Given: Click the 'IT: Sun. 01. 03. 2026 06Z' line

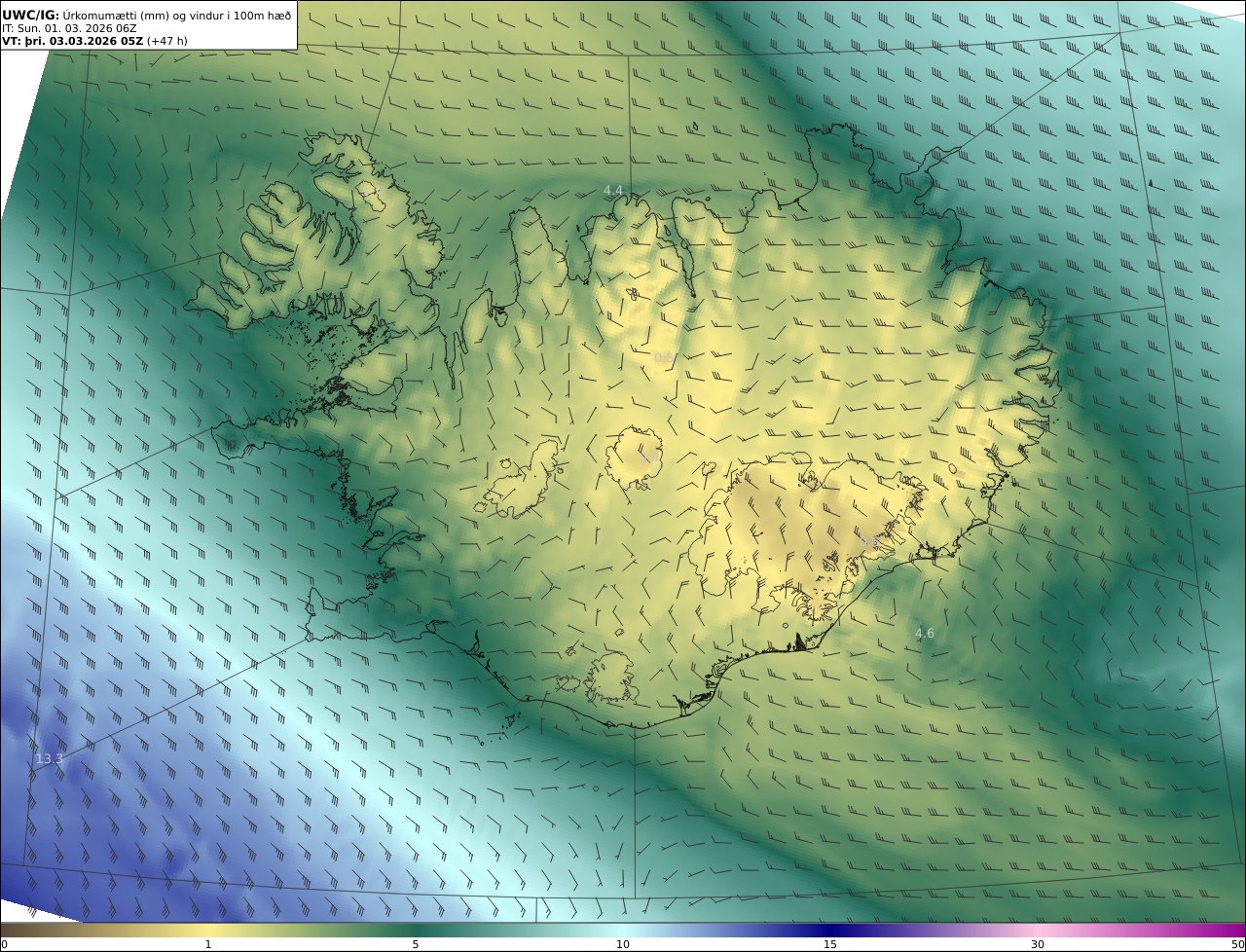Looking at the screenshot, I should tap(69, 28).
